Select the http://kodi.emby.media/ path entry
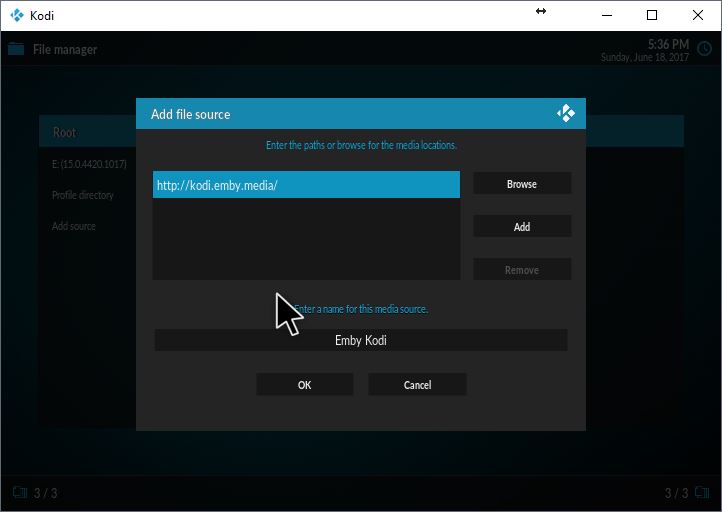The height and width of the screenshot is (512, 722). pyautogui.click(x=306, y=185)
